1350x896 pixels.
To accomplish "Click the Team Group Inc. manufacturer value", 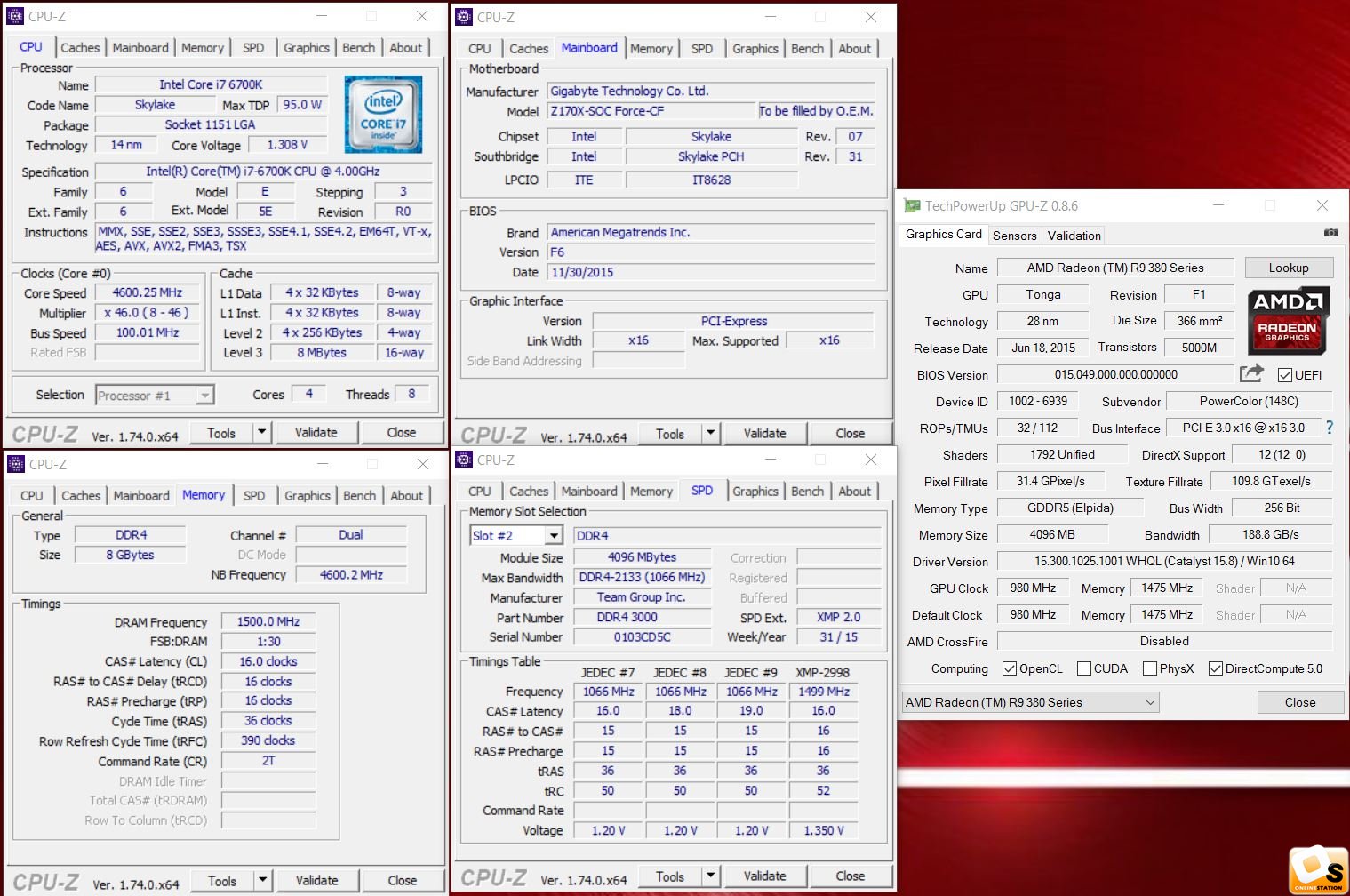I will (x=643, y=597).
